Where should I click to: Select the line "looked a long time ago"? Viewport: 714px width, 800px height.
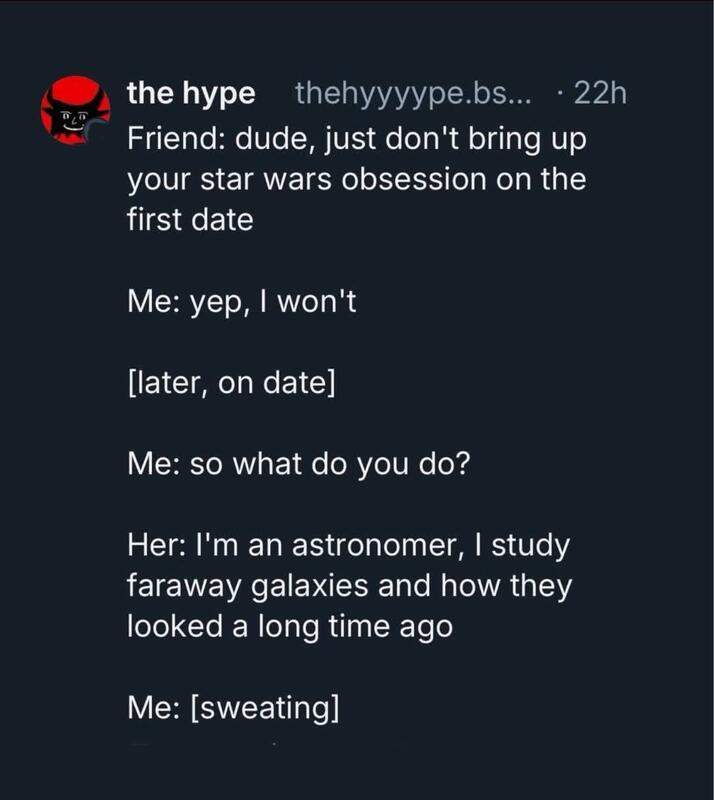tap(290, 627)
